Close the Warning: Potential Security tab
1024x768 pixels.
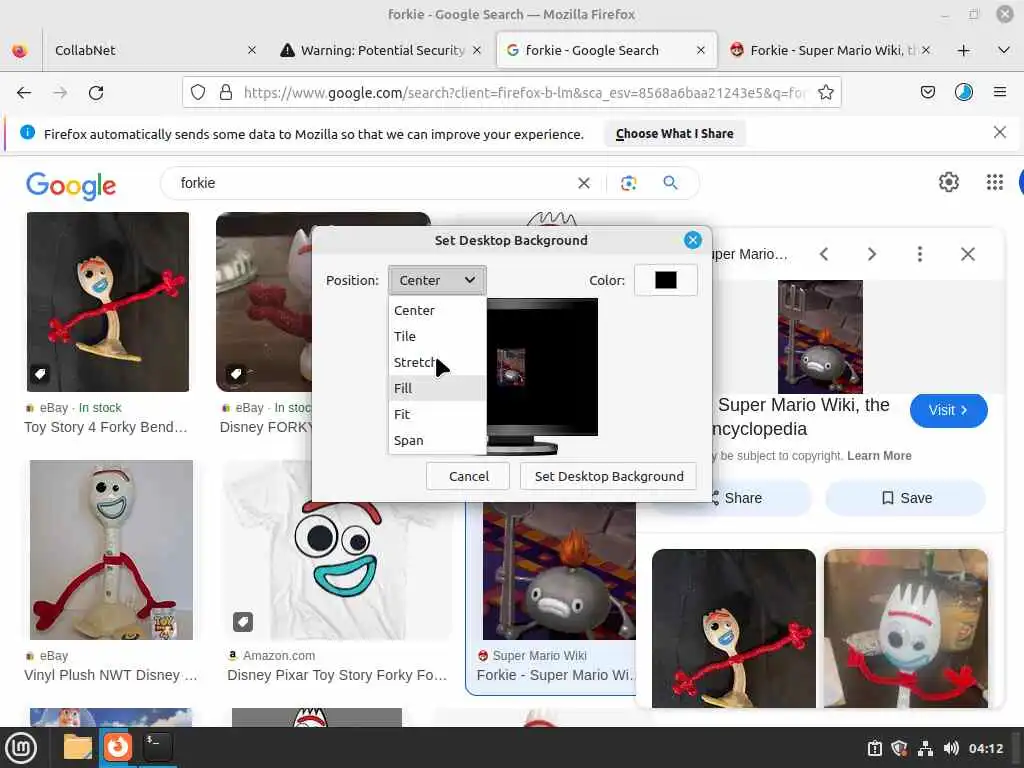[x=477, y=50]
